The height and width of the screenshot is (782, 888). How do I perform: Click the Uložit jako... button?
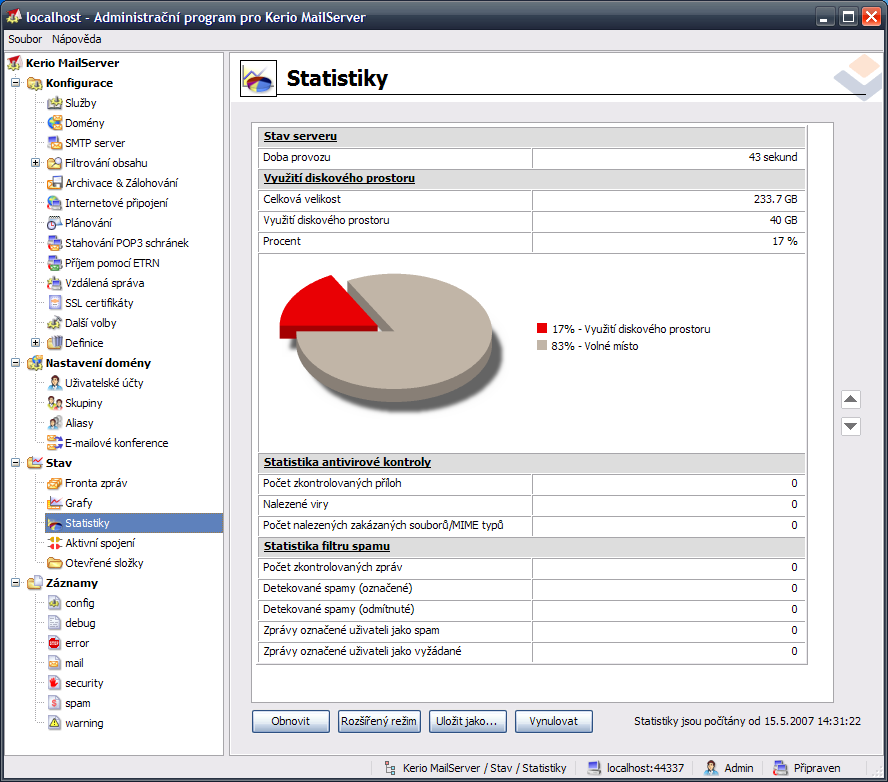click(467, 721)
